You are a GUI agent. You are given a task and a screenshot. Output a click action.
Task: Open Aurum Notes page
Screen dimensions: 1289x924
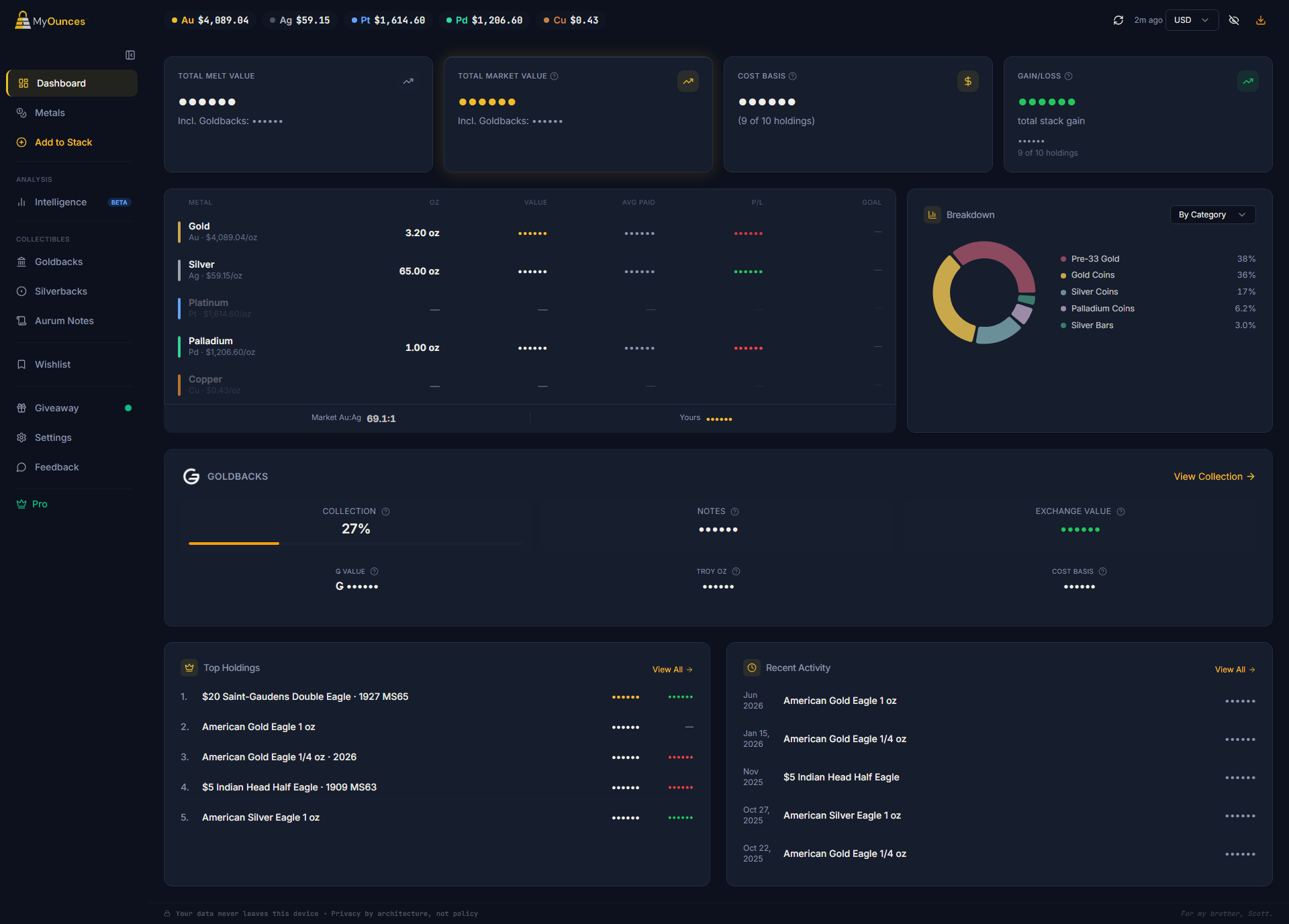(x=72, y=321)
